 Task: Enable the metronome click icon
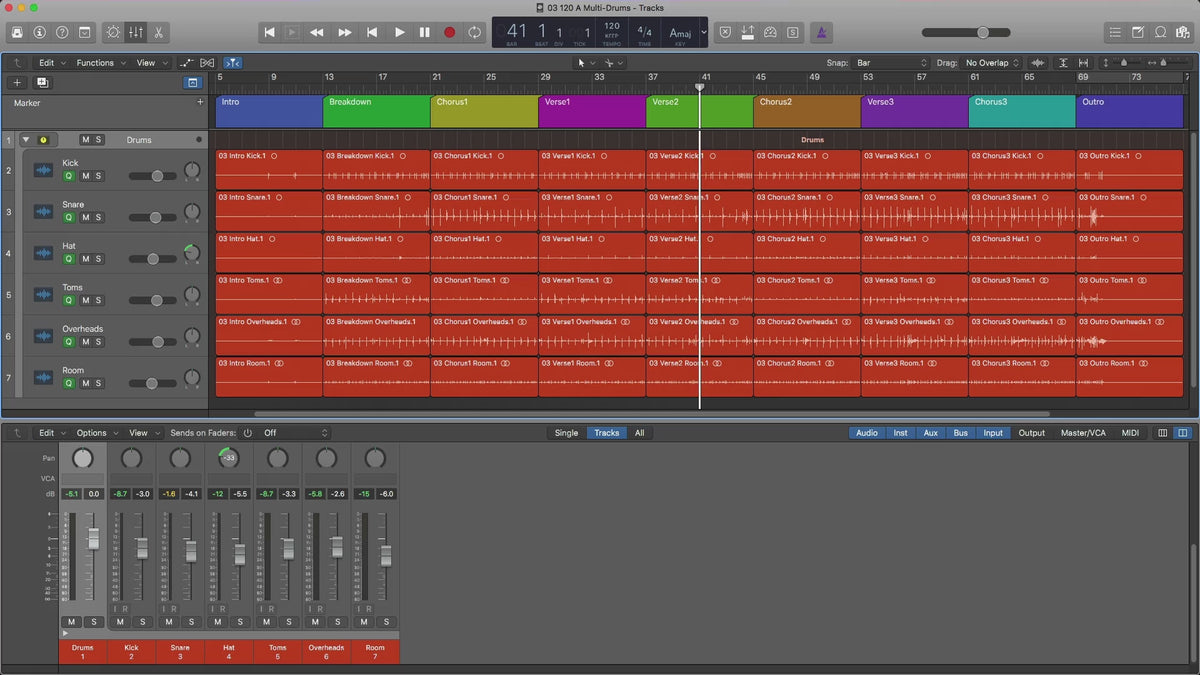pyautogui.click(x=820, y=32)
